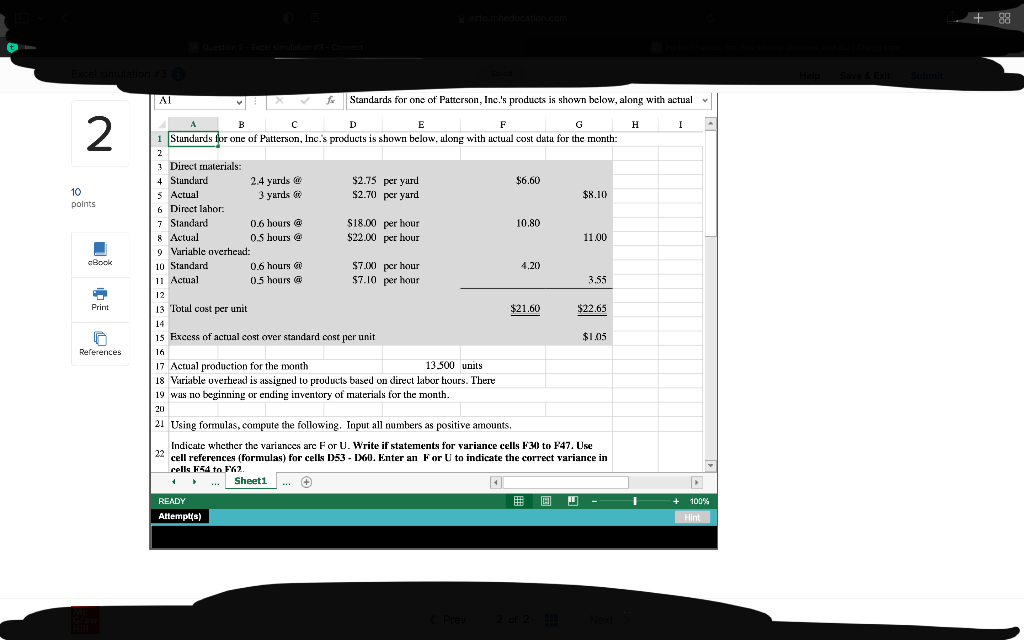Open Page Break Preview from status bar
The width and height of the screenshot is (1024, 640).
[571, 500]
